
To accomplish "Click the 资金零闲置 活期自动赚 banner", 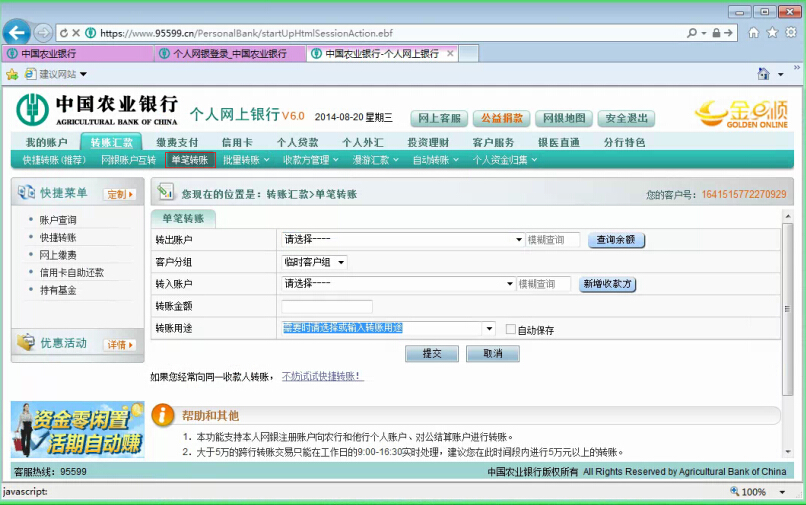I will [x=78, y=429].
